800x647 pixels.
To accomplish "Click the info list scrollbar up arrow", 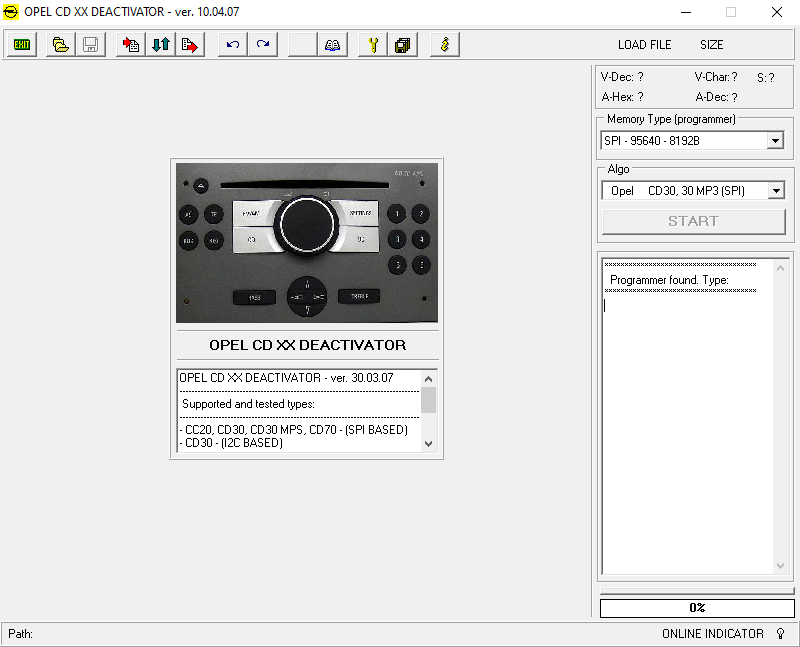I will point(429,379).
